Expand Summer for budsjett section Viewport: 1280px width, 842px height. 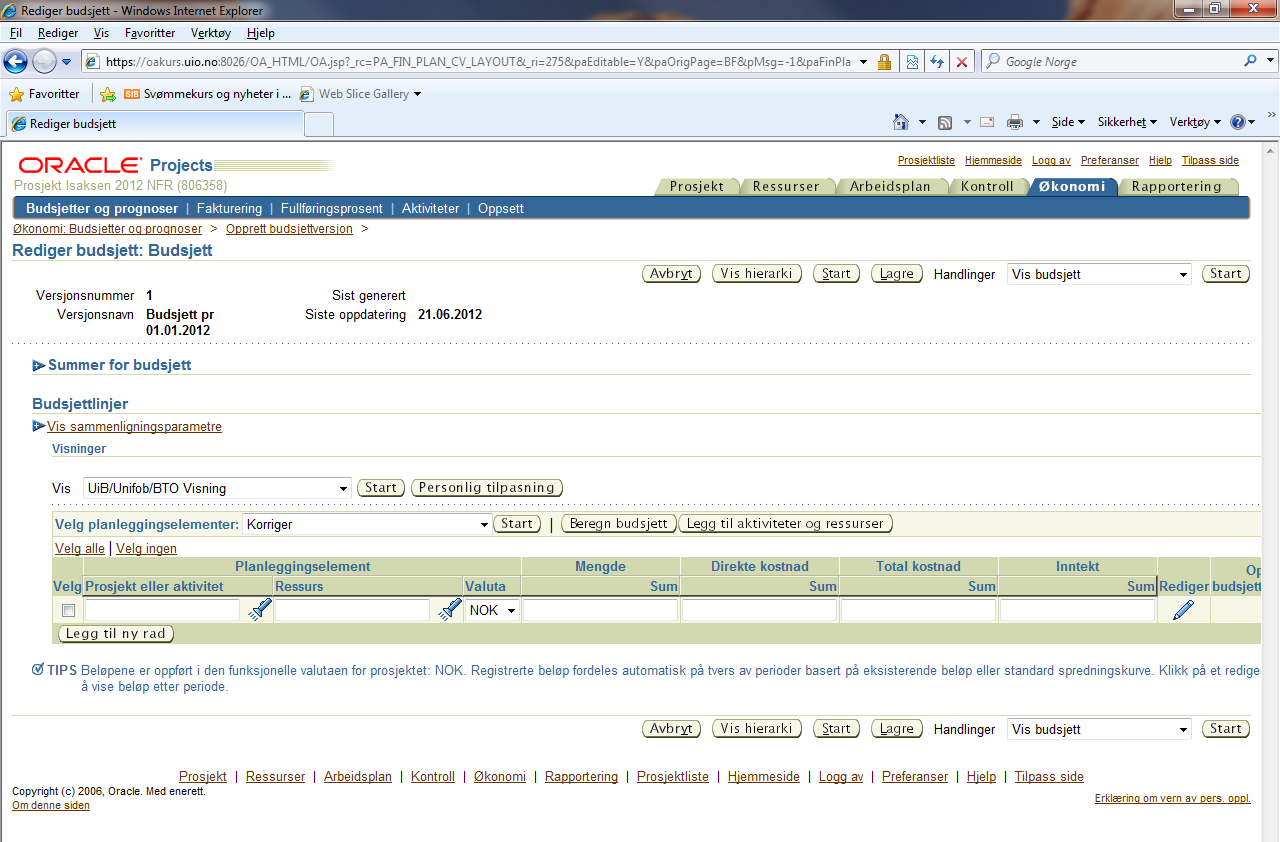(x=39, y=366)
